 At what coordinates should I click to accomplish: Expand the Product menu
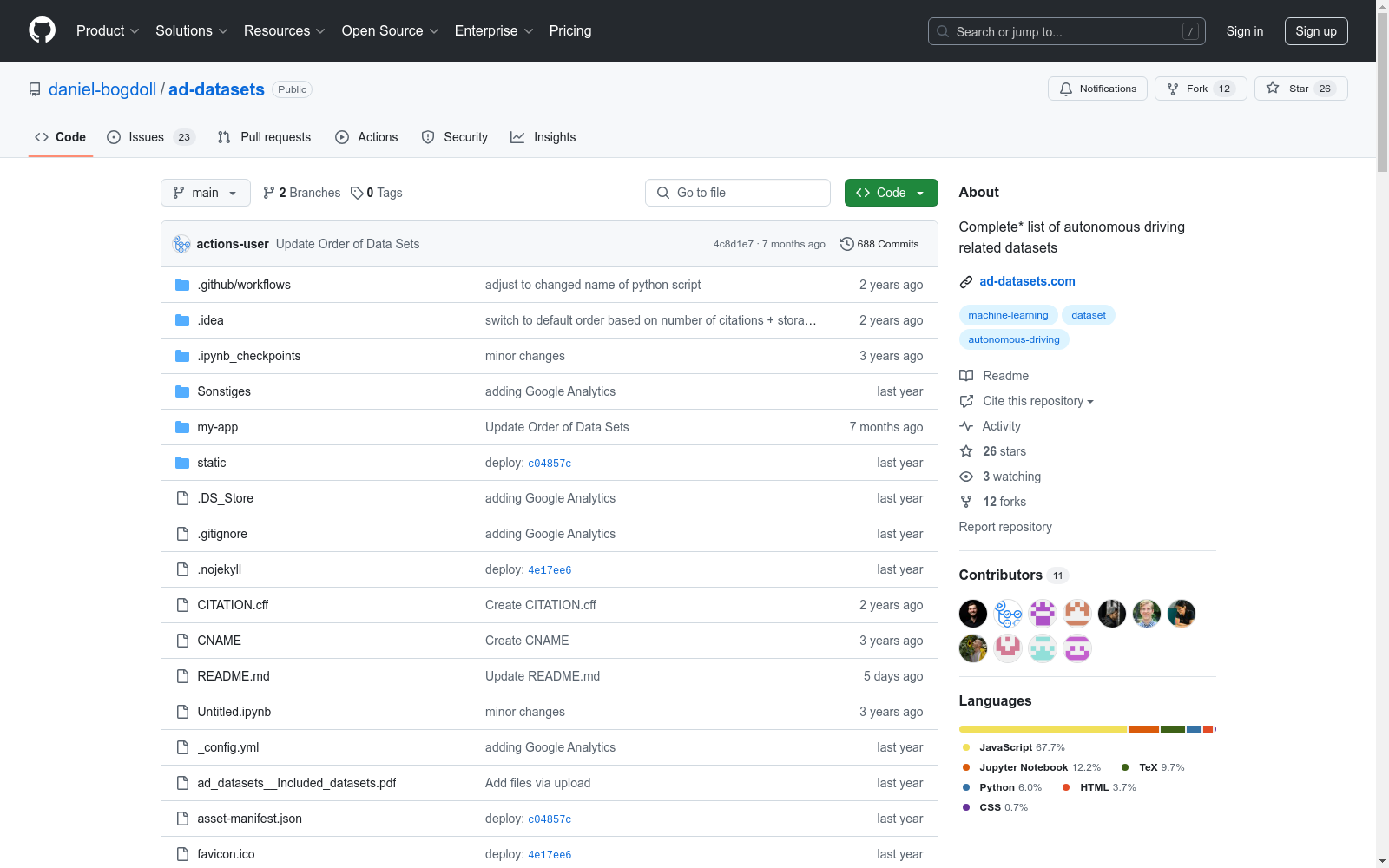coord(108,30)
